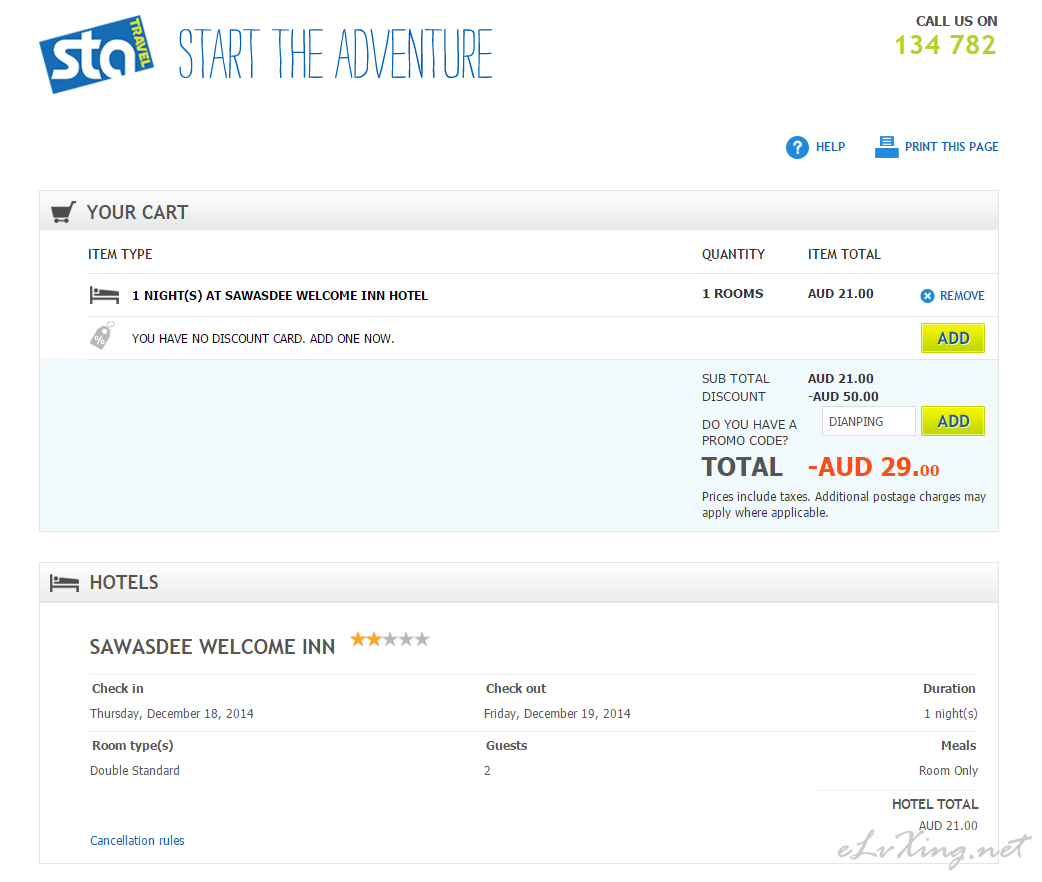Screen dimensions: 1042x882
Task: Click the Help question mark icon
Action: pyautogui.click(x=797, y=147)
